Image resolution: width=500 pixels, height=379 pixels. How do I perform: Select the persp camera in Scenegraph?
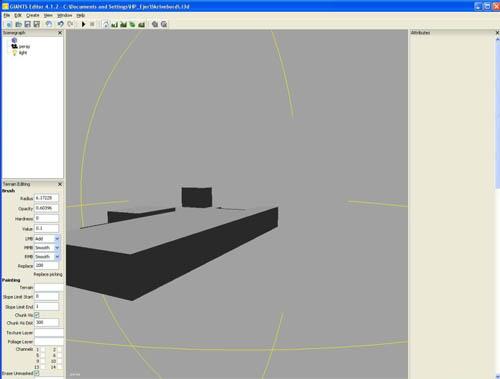click(24, 46)
